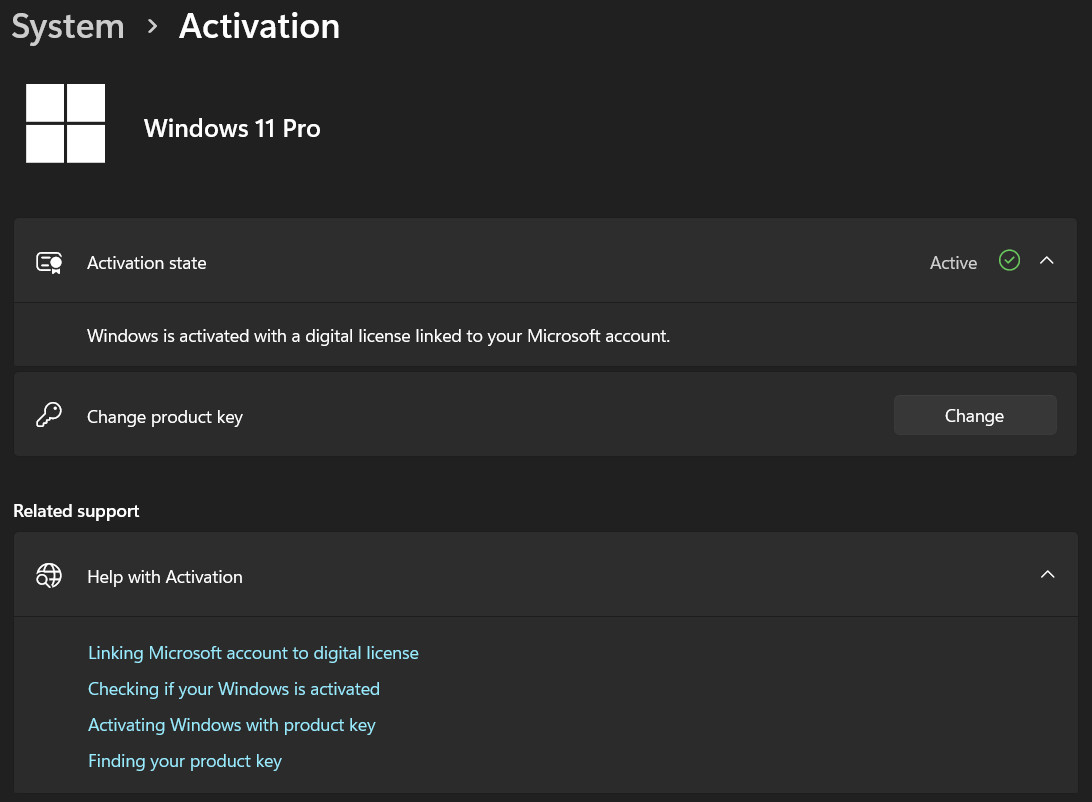
Task: Click the Activation state label
Action: tap(146, 262)
